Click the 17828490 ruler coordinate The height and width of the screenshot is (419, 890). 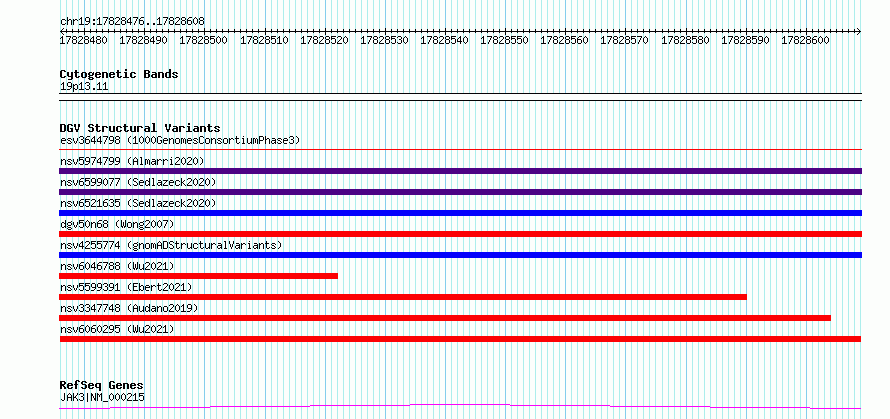[144, 40]
